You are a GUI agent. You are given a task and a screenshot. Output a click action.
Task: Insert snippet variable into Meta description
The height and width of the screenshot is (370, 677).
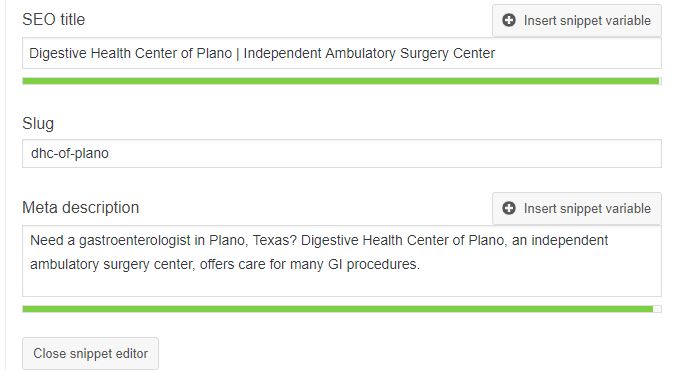point(577,209)
